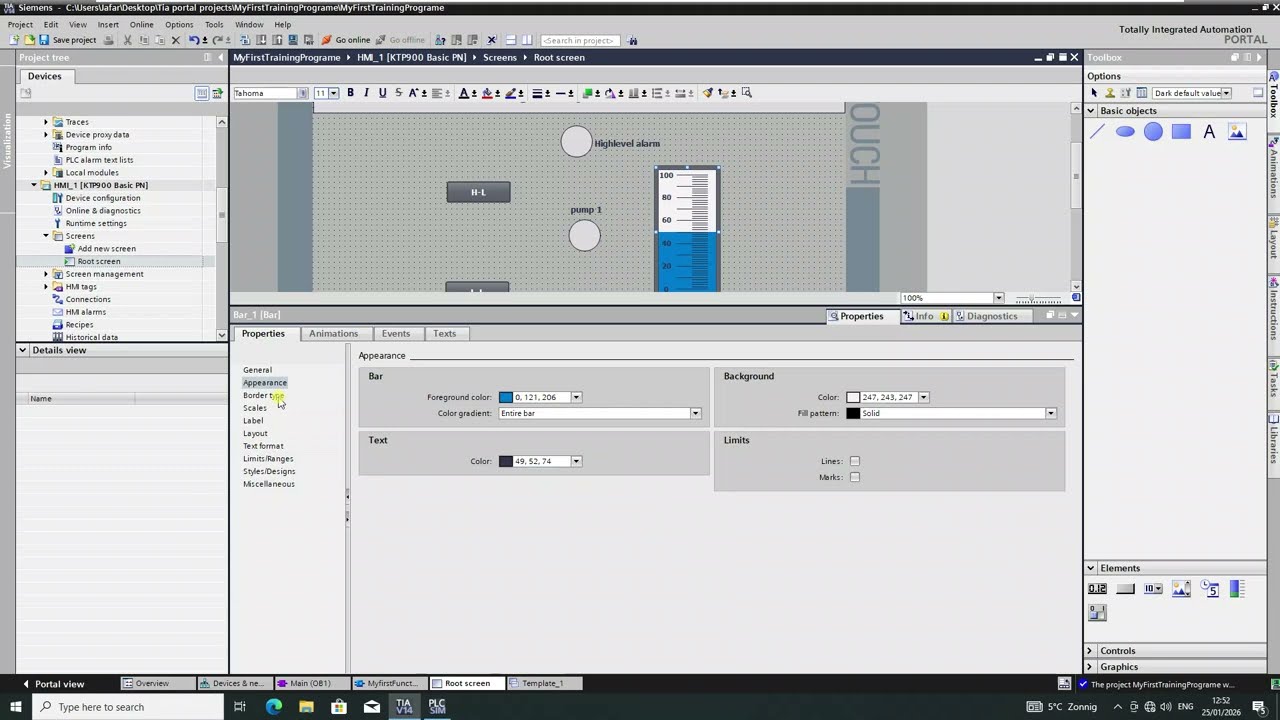Switch to Portal view

[53, 684]
